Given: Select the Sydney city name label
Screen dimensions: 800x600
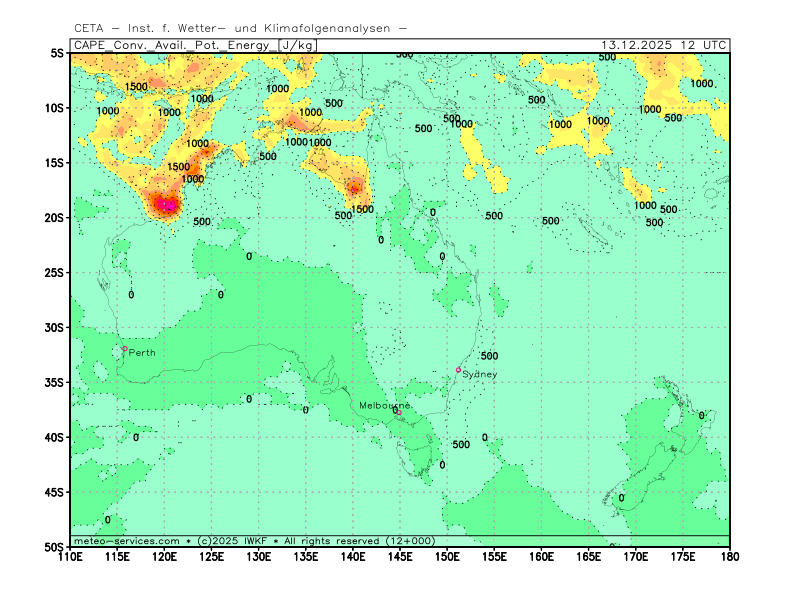Looking at the screenshot, I should [480, 374].
